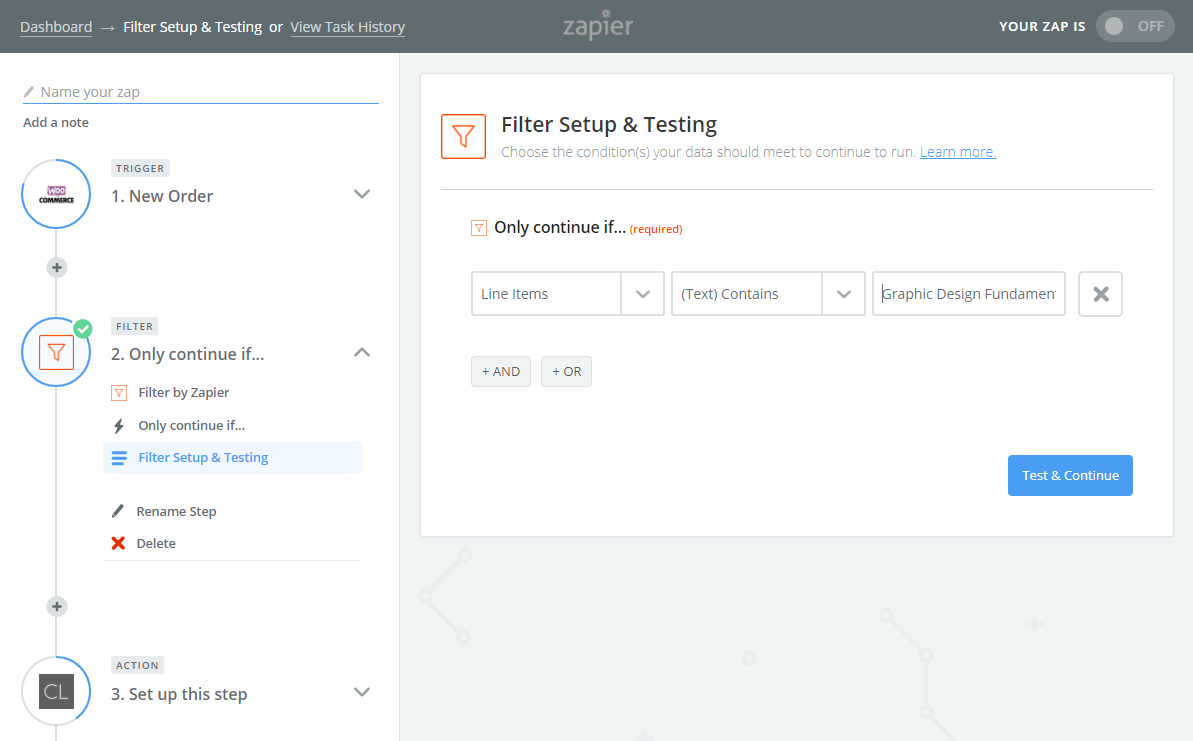Click the large filter funnel header icon
1193x741 pixels.
coord(463,136)
